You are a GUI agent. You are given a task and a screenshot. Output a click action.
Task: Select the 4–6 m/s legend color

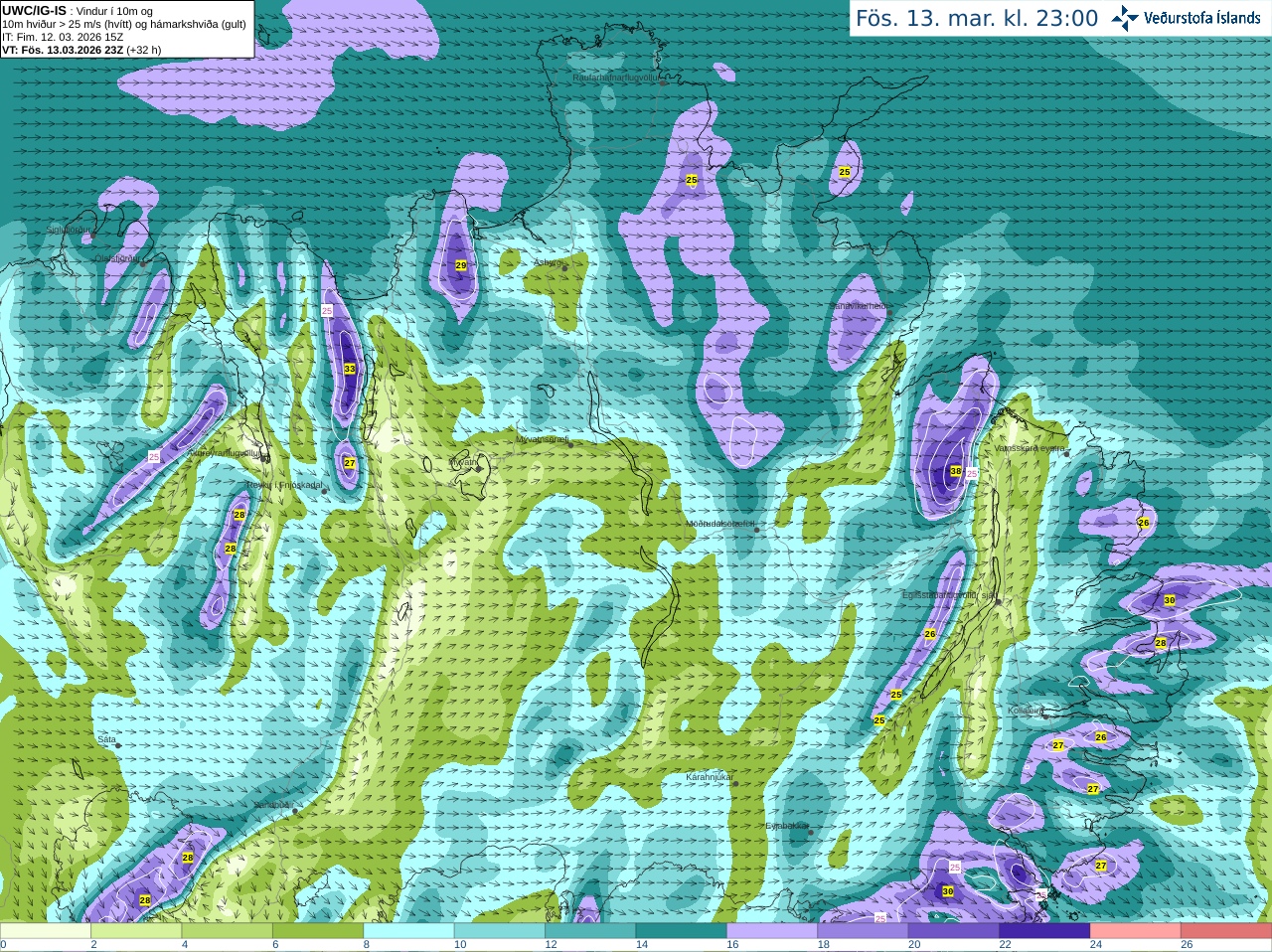pos(228,931)
